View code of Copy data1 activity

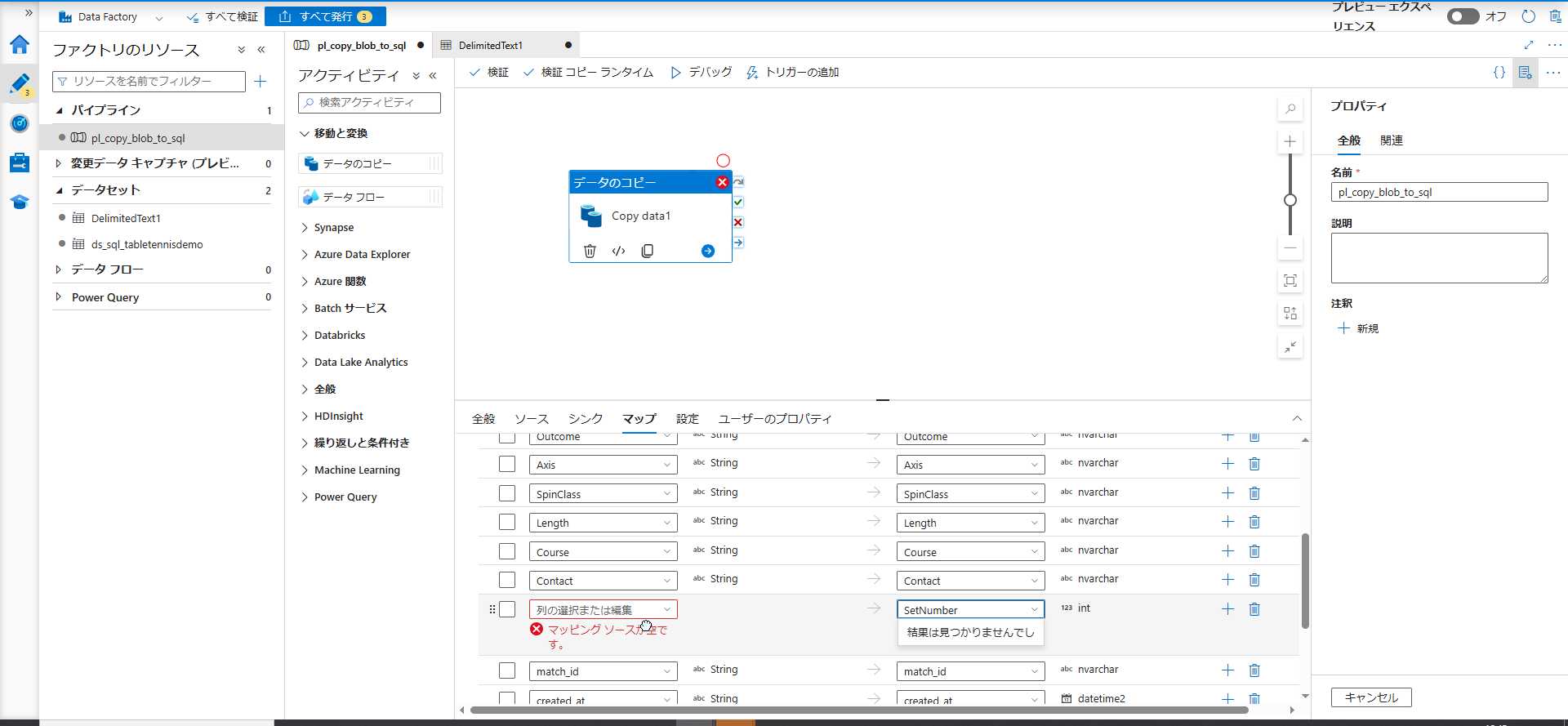(x=618, y=251)
